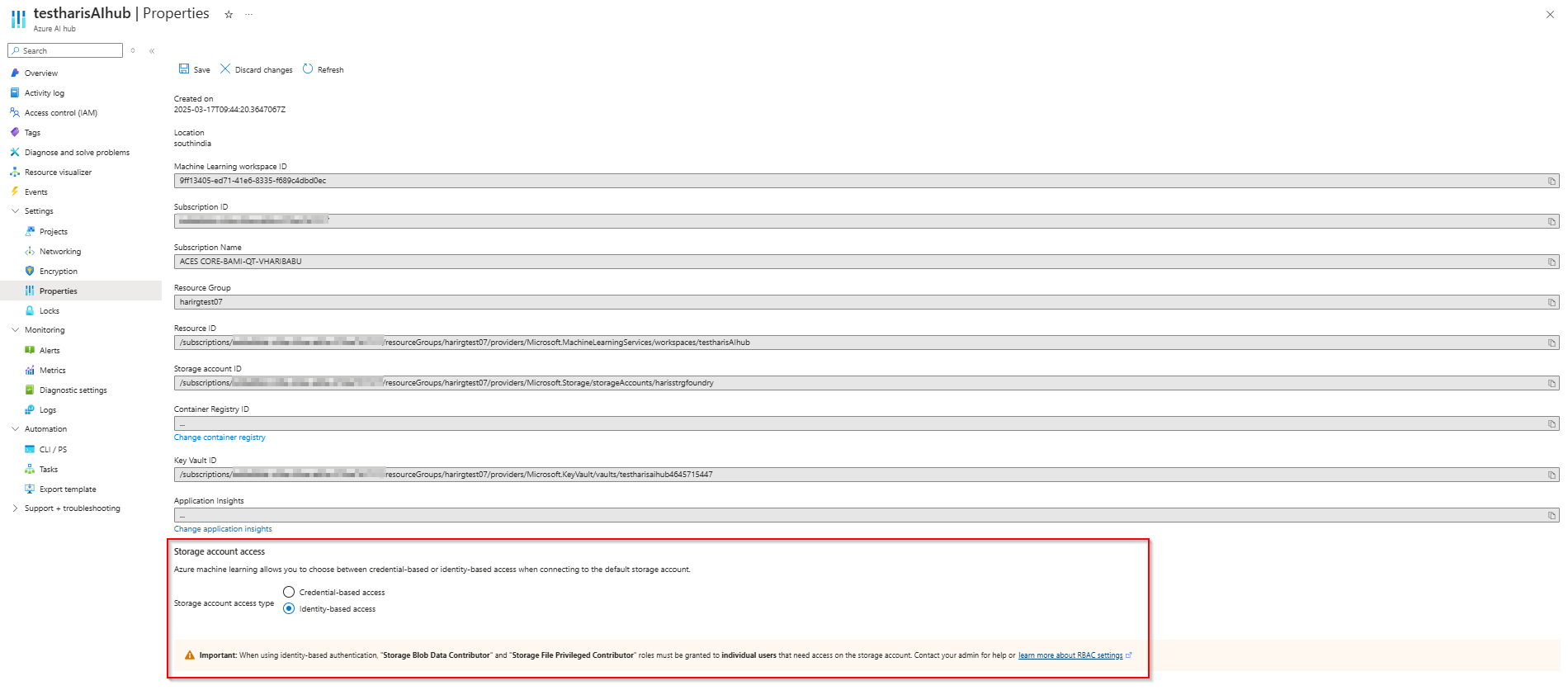Copy the Storage account ID value
The width and height of the screenshot is (1568, 695).
pos(1551,383)
